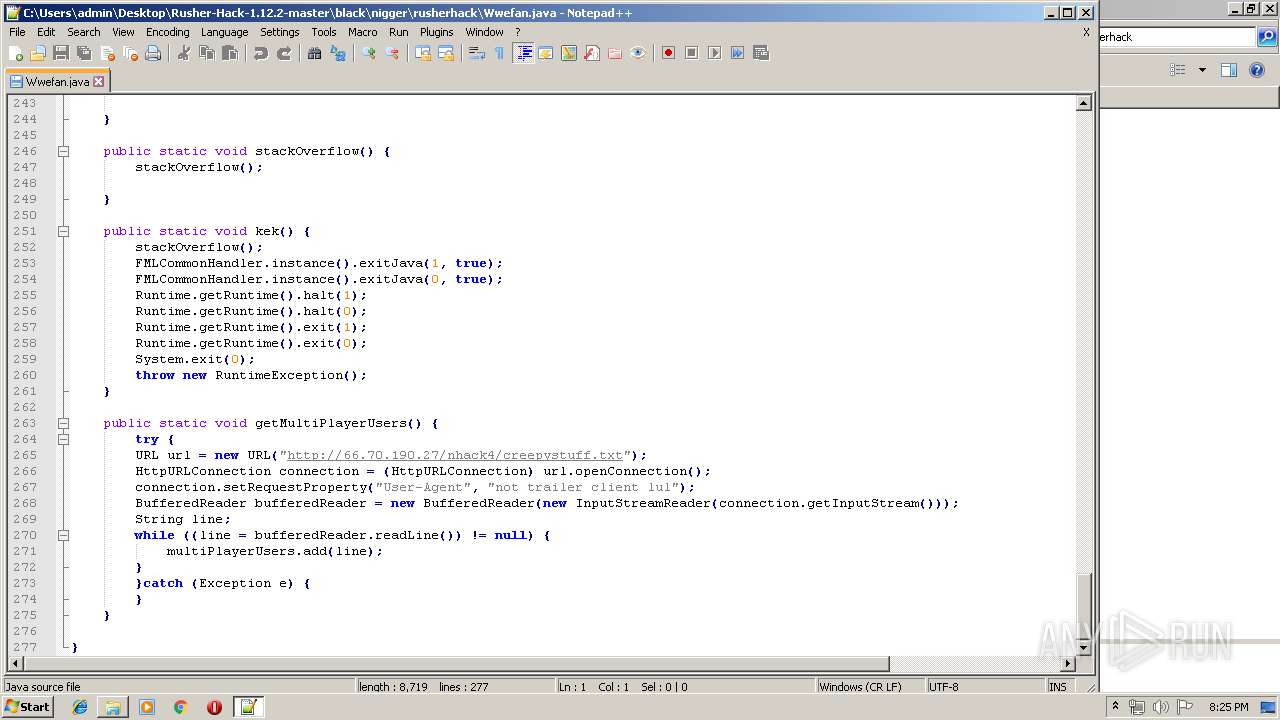
Task: Click the Explorer search magnifier button
Action: [x=1267, y=37]
